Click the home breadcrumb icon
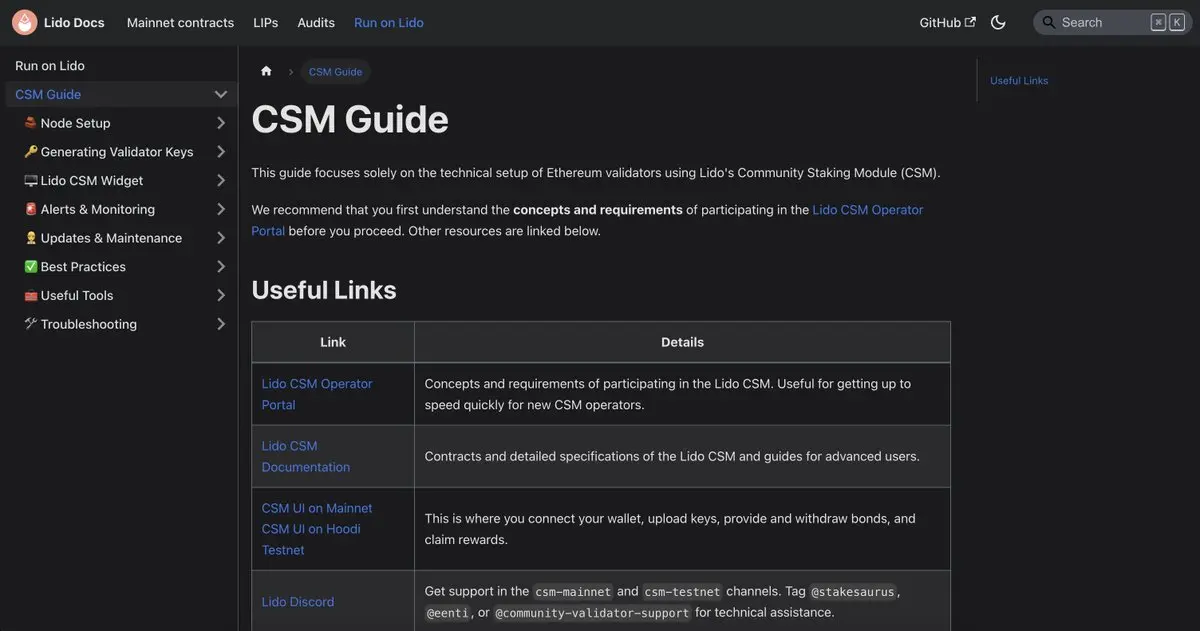Image resolution: width=1200 pixels, height=631 pixels. pos(266,71)
